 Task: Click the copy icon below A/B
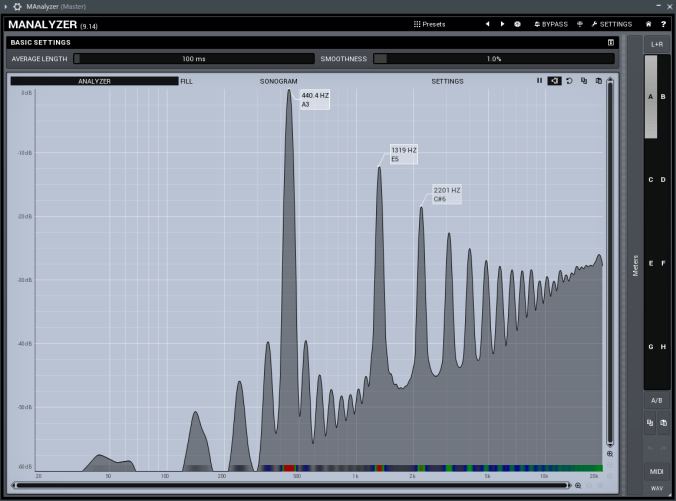650,424
